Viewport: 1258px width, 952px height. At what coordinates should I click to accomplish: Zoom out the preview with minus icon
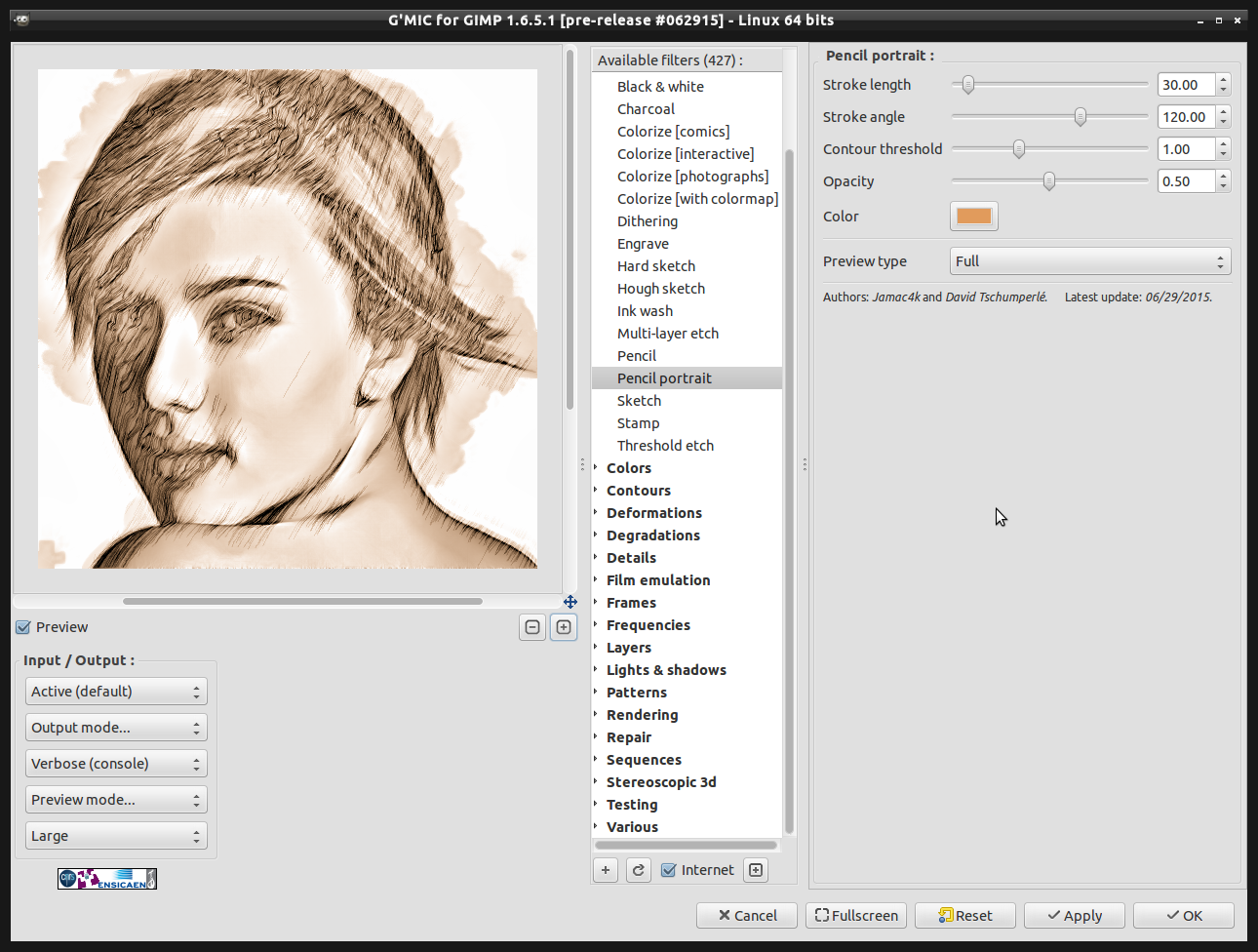532,627
